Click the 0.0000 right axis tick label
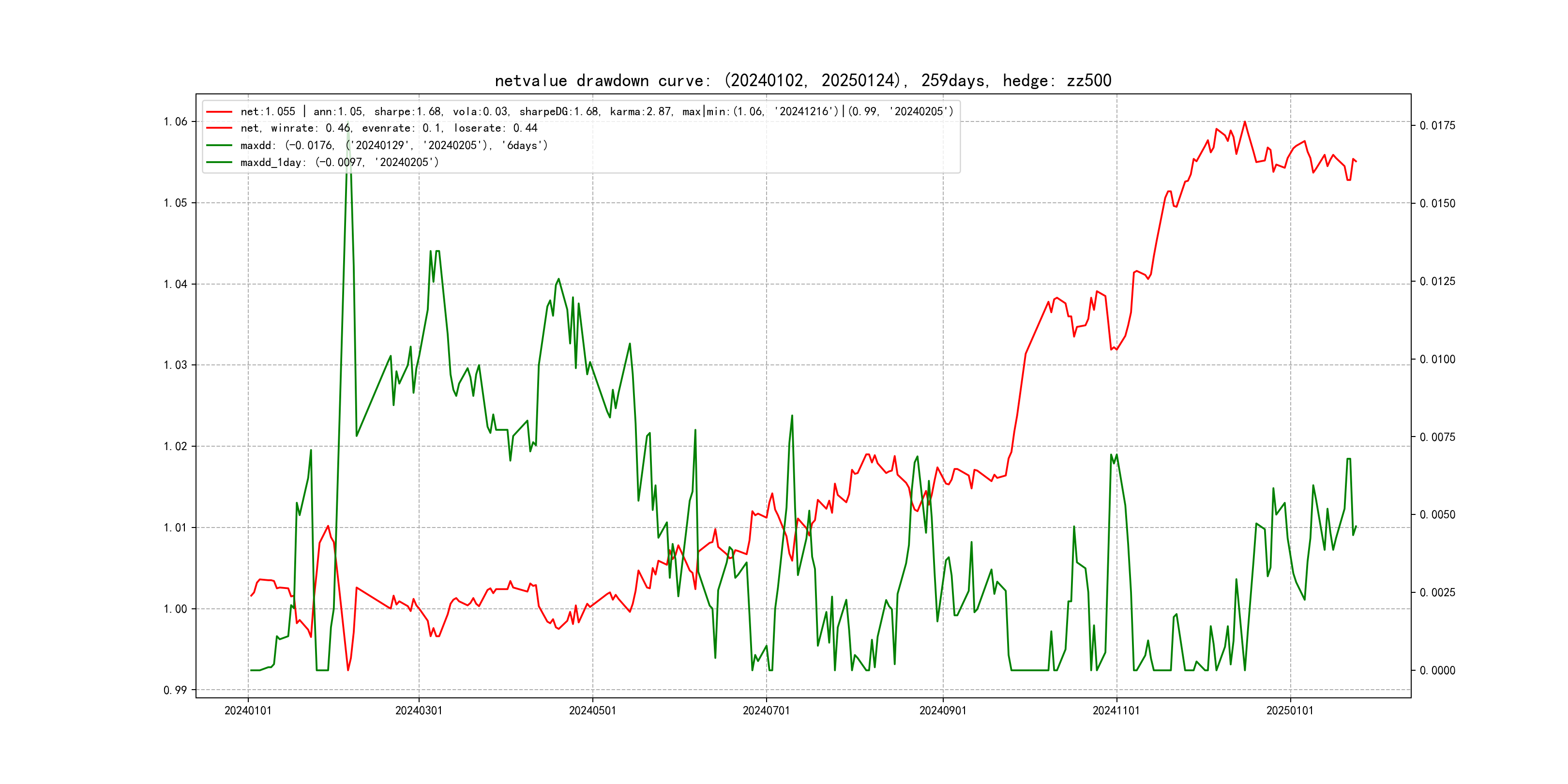Image resolution: width=1568 pixels, height=784 pixels. click(x=1437, y=671)
